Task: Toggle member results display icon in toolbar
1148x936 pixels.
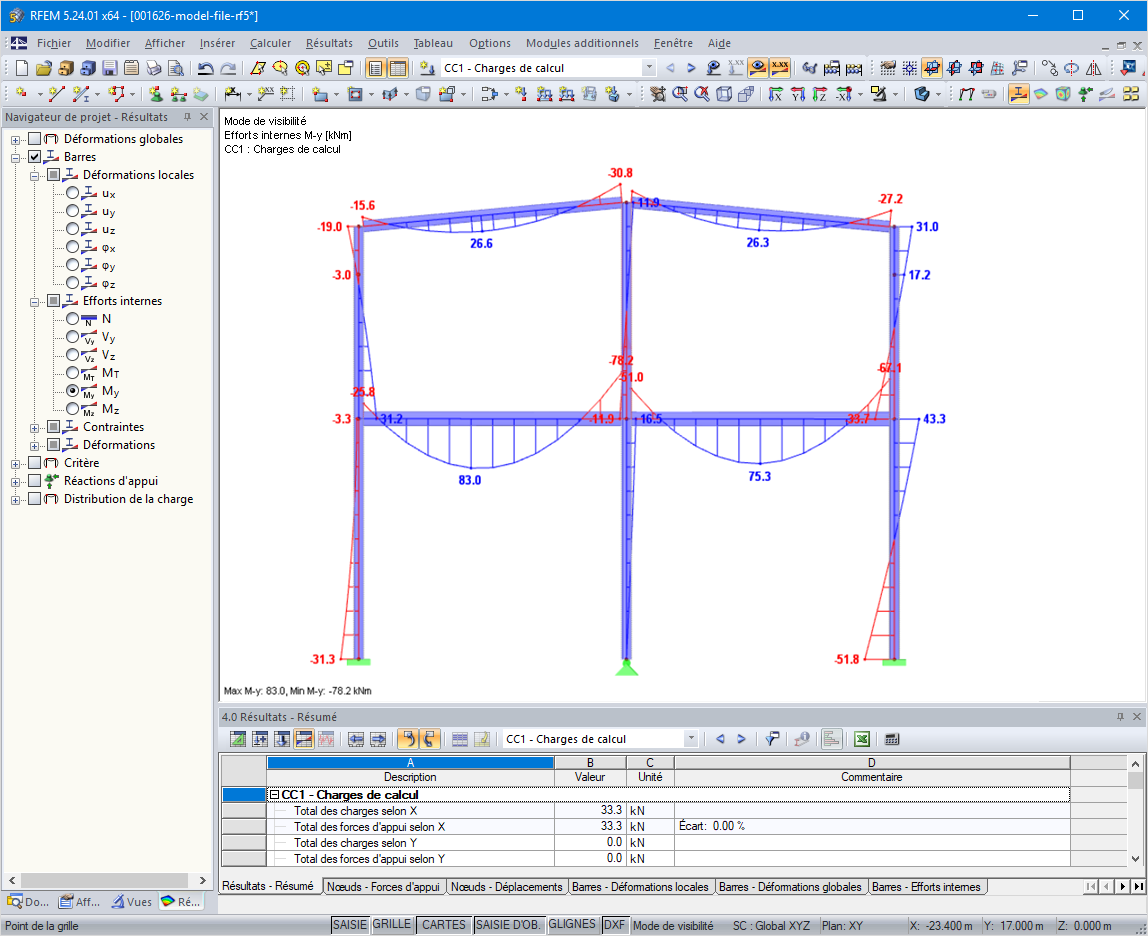Action: [1018, 94]
